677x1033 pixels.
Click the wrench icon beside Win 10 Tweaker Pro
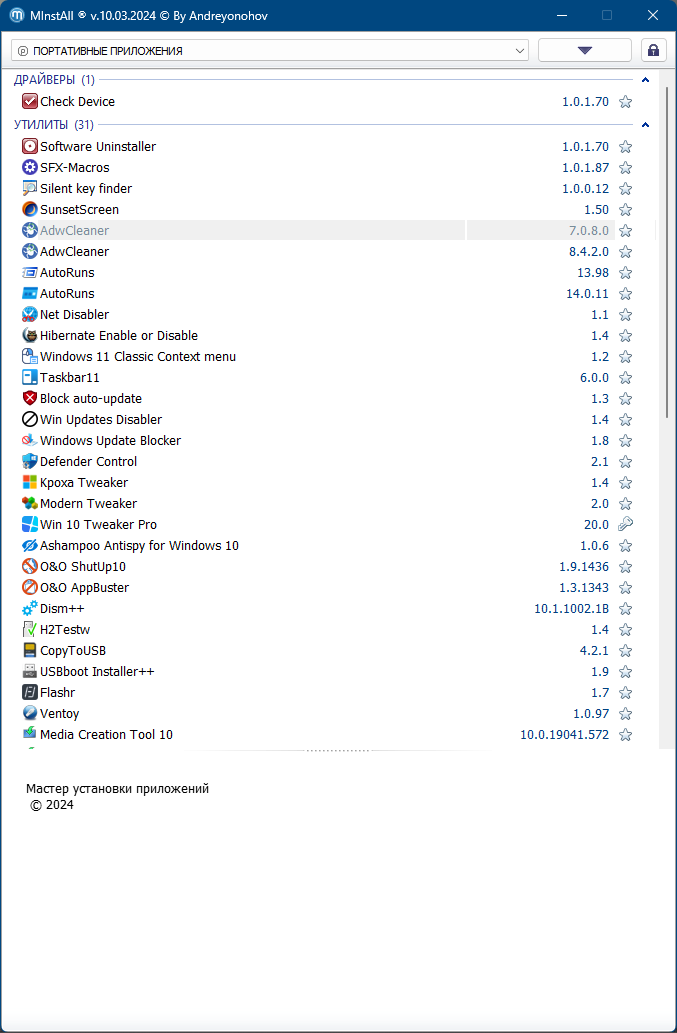click(626, 524)
